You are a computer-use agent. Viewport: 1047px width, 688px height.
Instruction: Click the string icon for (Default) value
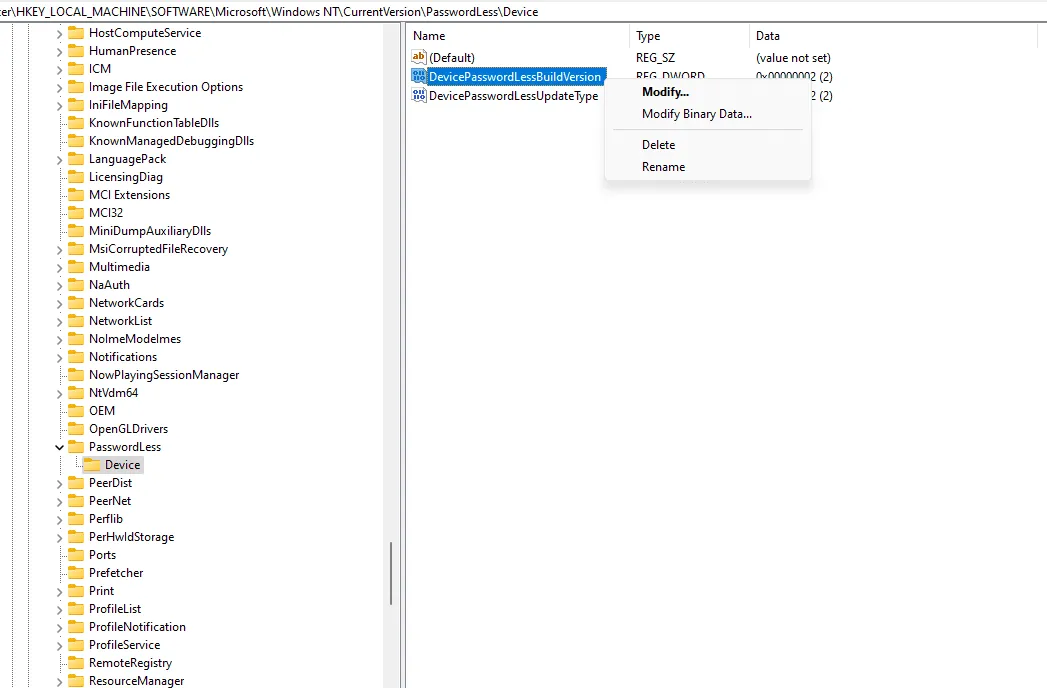(419, 57)
